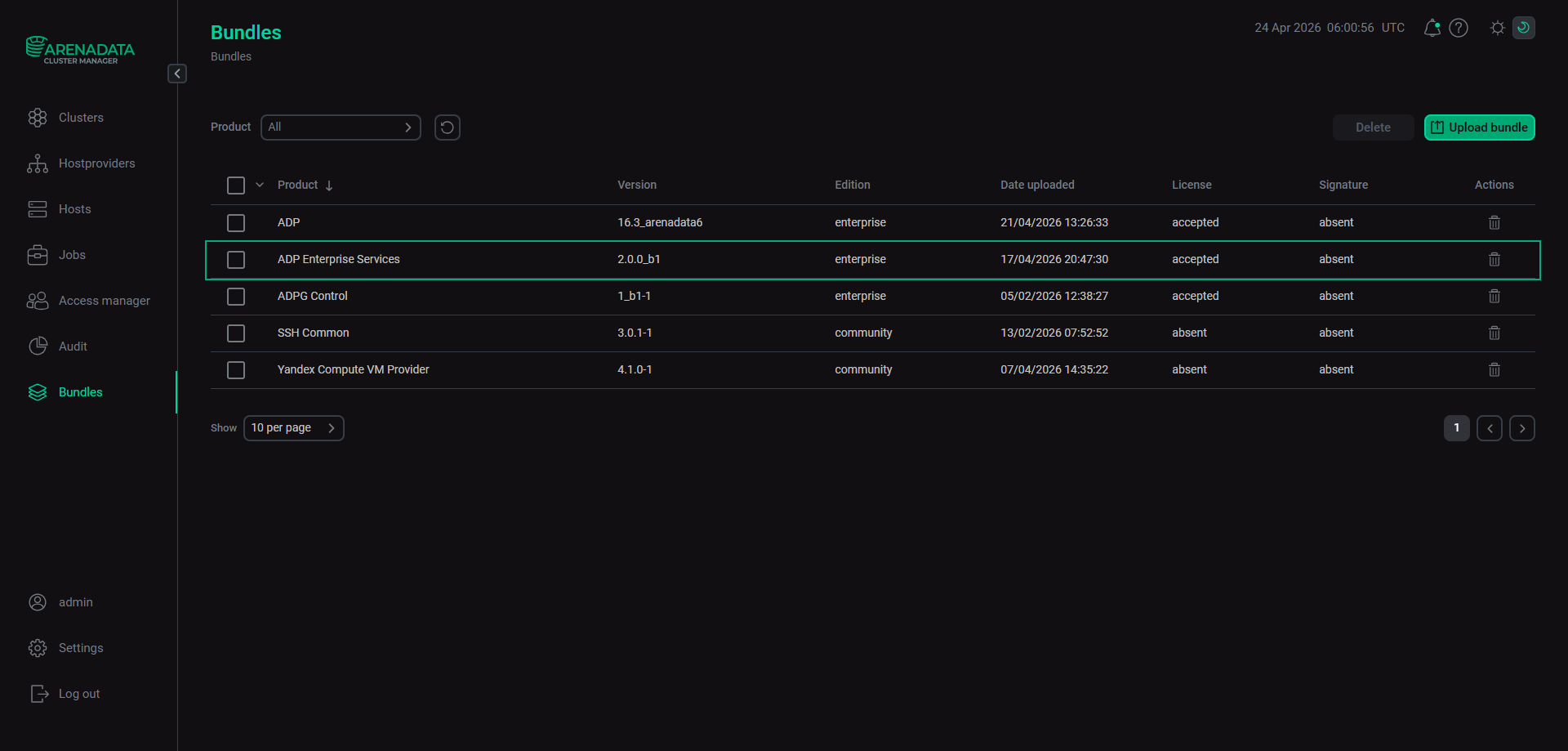Switch to light theme sun icon
1568x751 pixels.
[1498, 28]
